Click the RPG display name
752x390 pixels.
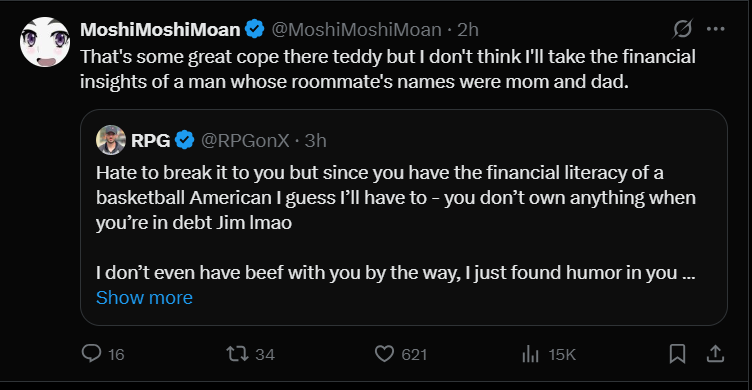151,141
